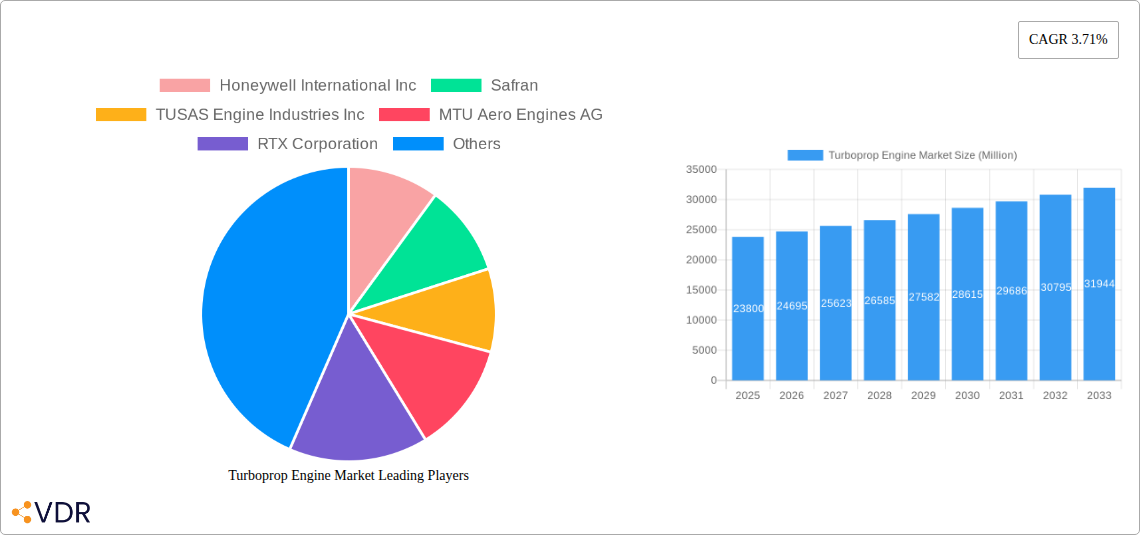
Task: Click the 2025 x-axis label
Action: coord(748,395)
